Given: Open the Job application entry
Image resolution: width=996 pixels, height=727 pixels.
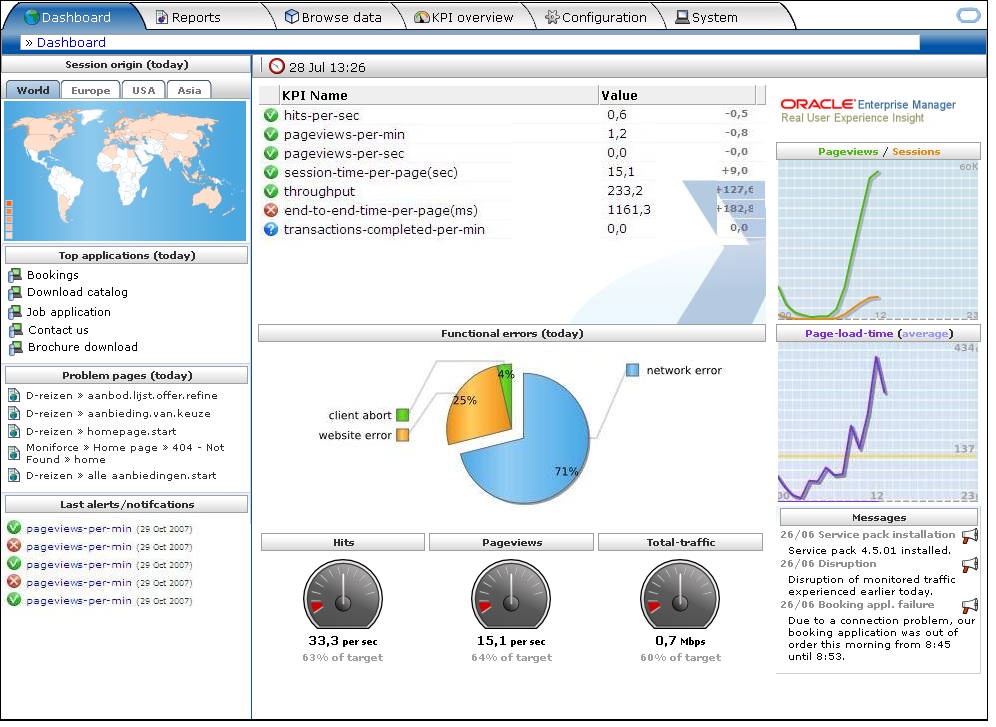Looking at the screenshot, I should coord(69,312).
